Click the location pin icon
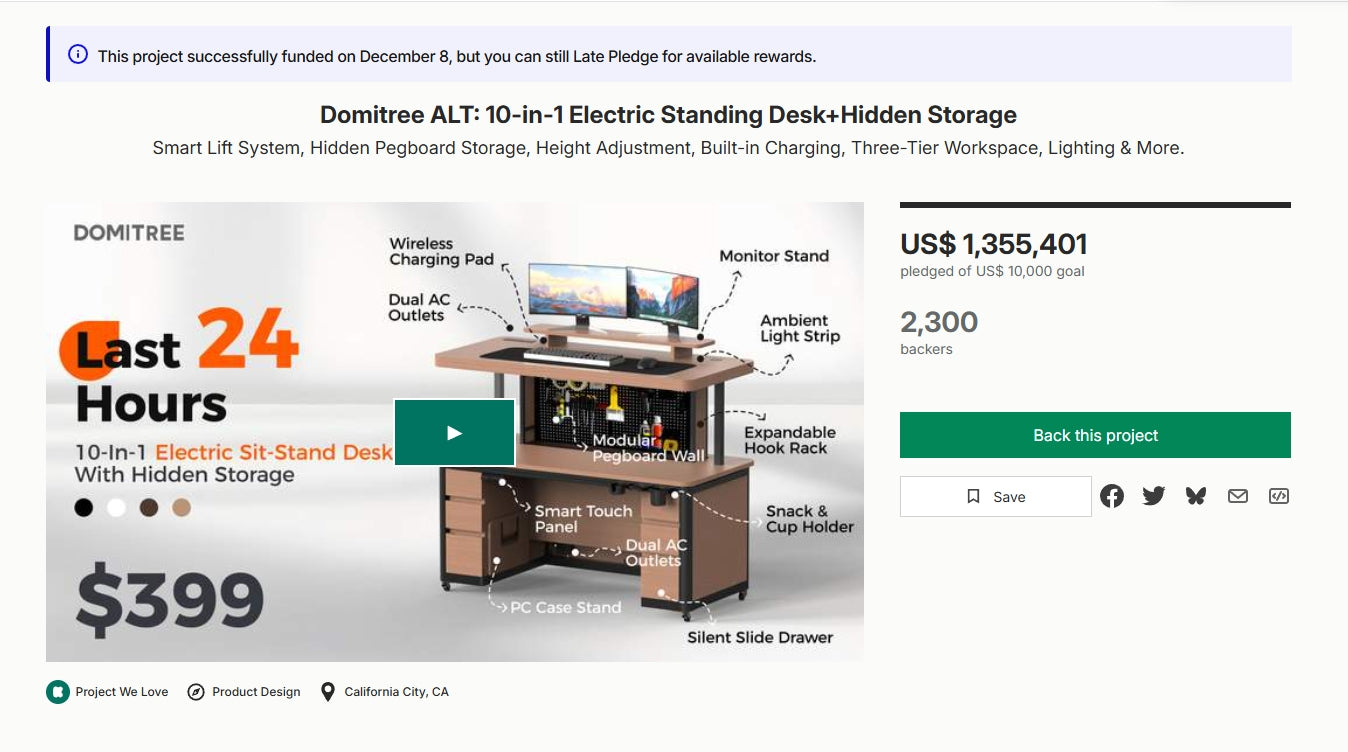The image size is (1348, 752). pyautogui.click(x=327, y=692)
